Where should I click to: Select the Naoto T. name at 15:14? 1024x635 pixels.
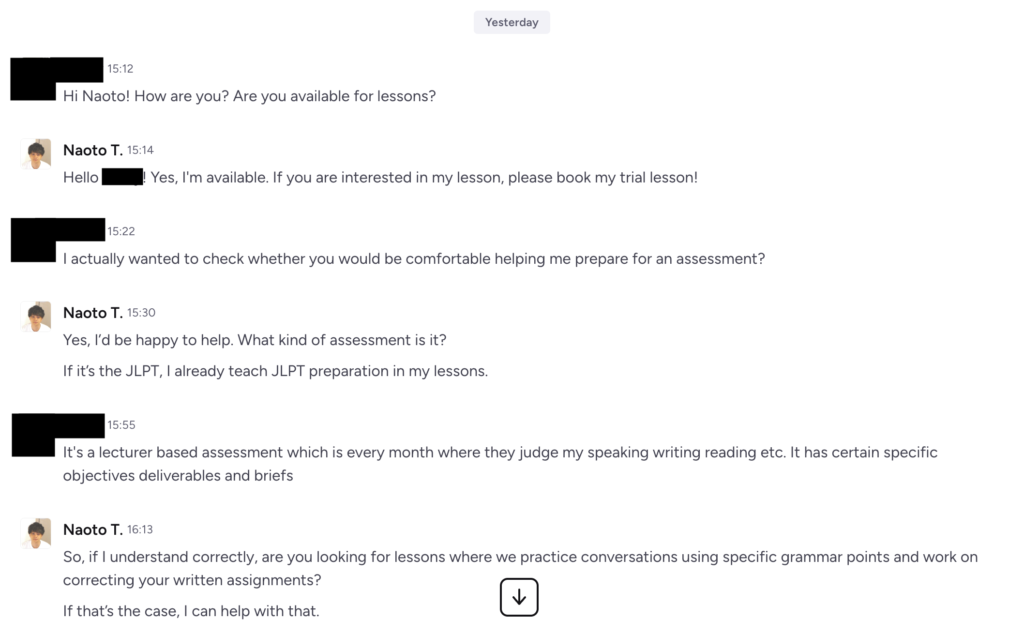93,150
